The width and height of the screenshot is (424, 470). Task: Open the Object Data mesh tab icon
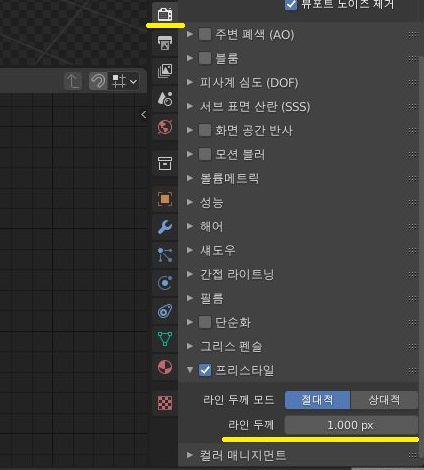click(x=165, y=339)
